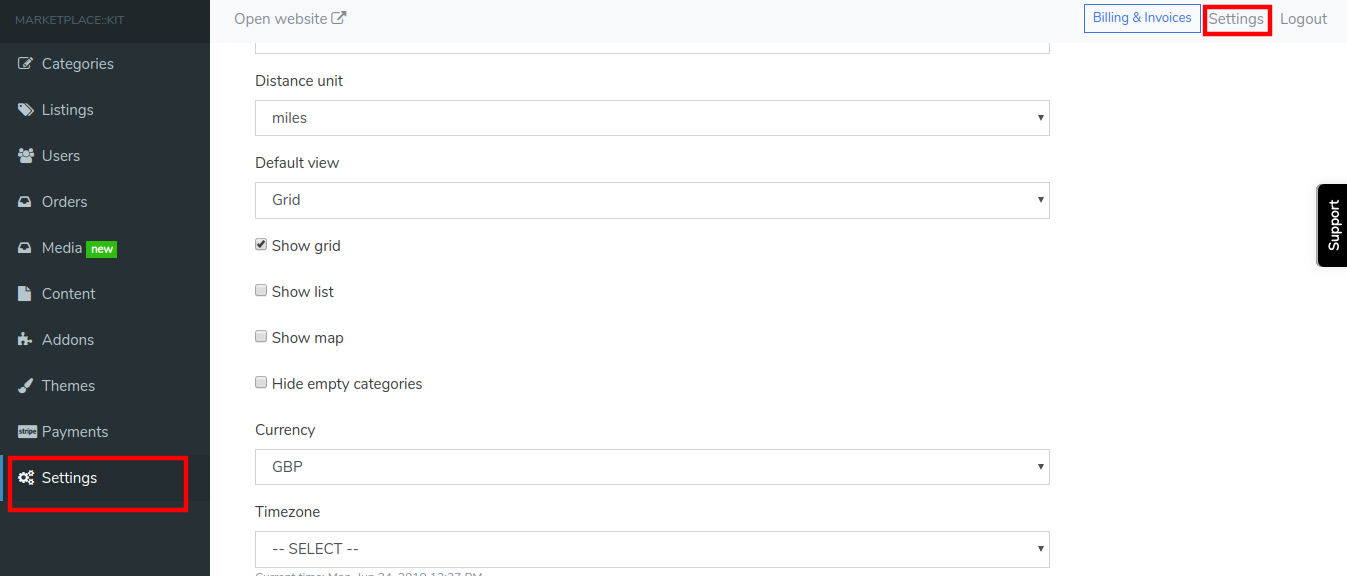Select Content in the sidebar
The width and height of the screenshot is (1347, 576).
pyautogui.click(x=69, y=294)
